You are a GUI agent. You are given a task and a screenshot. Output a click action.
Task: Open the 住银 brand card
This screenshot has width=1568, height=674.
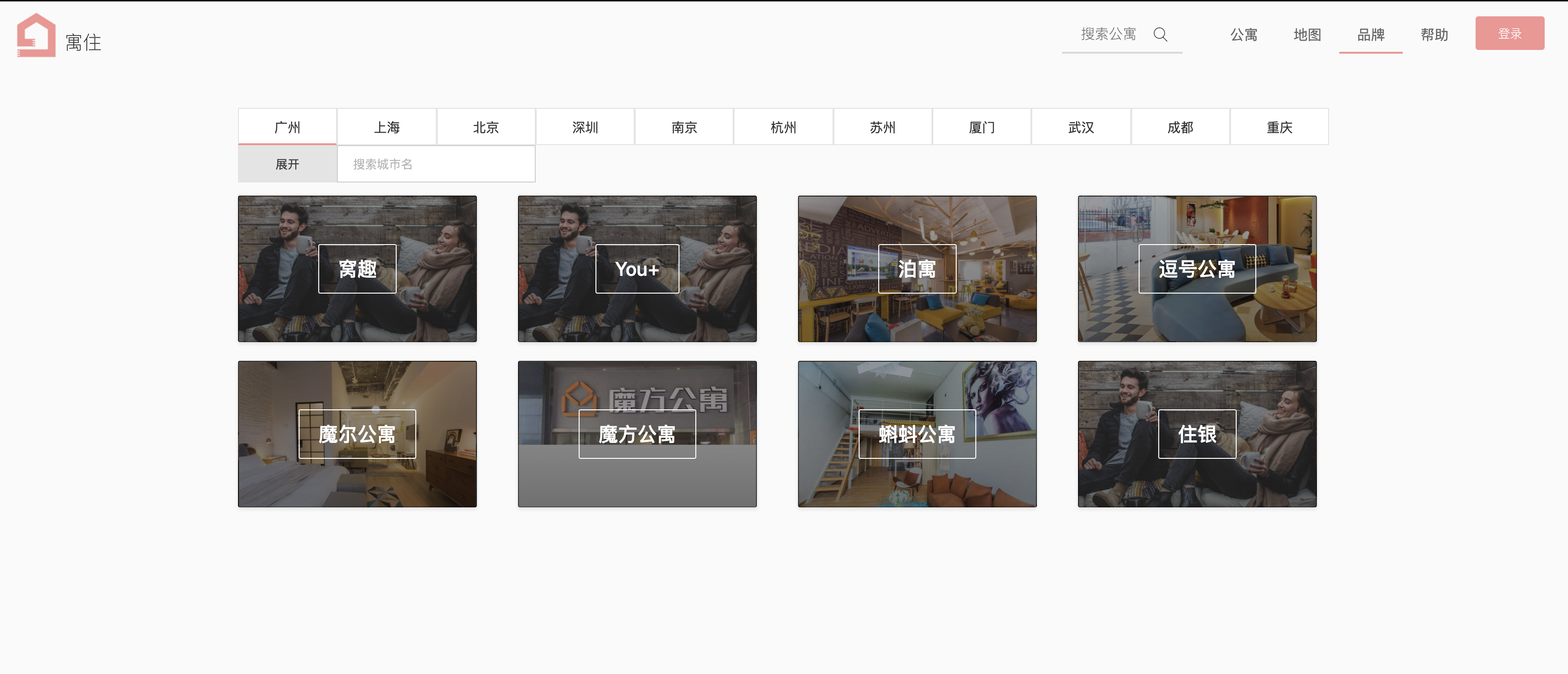pos(1197,434)
